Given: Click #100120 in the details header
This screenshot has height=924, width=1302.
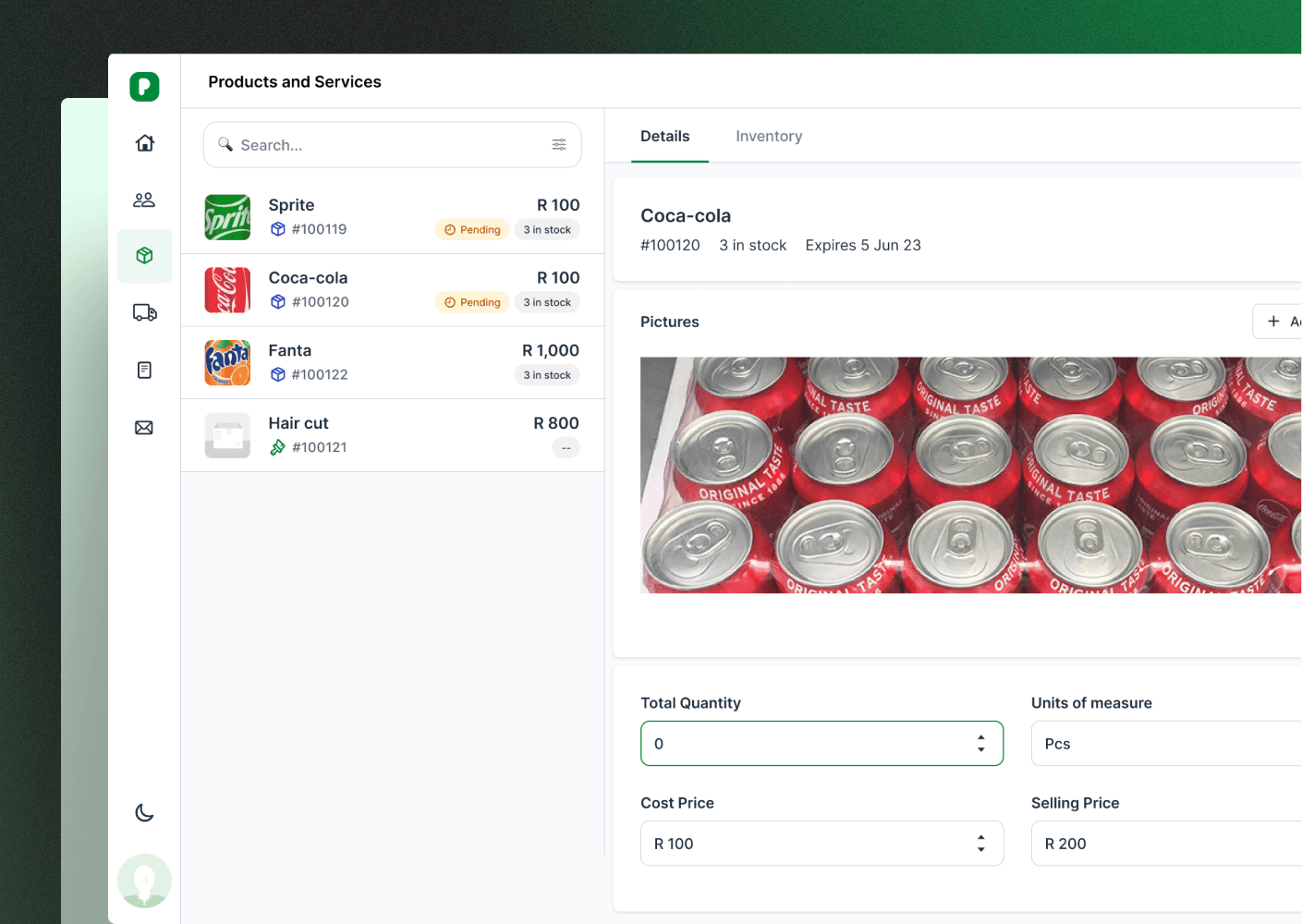Looking at the screenshot, I should click(670, 245).
